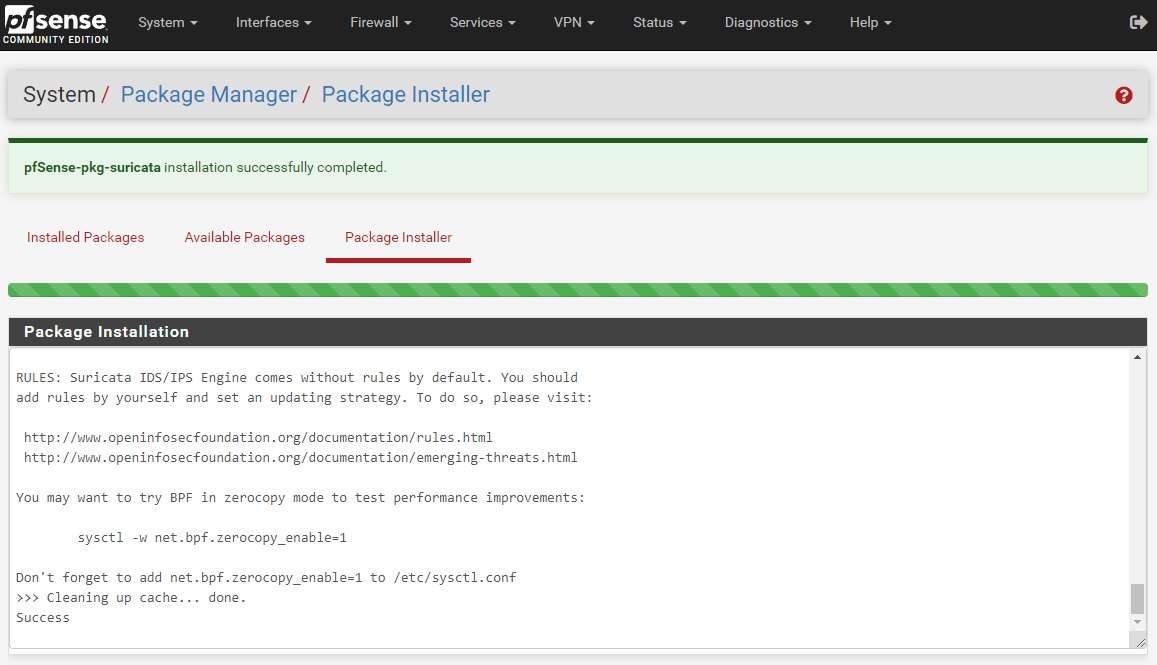Image resolution: width=1157 pixels, height=665 pixels.
Task: Click the sysctl -w net.bpf.zerocopy_enable=1 line
Action: (212, 538)
